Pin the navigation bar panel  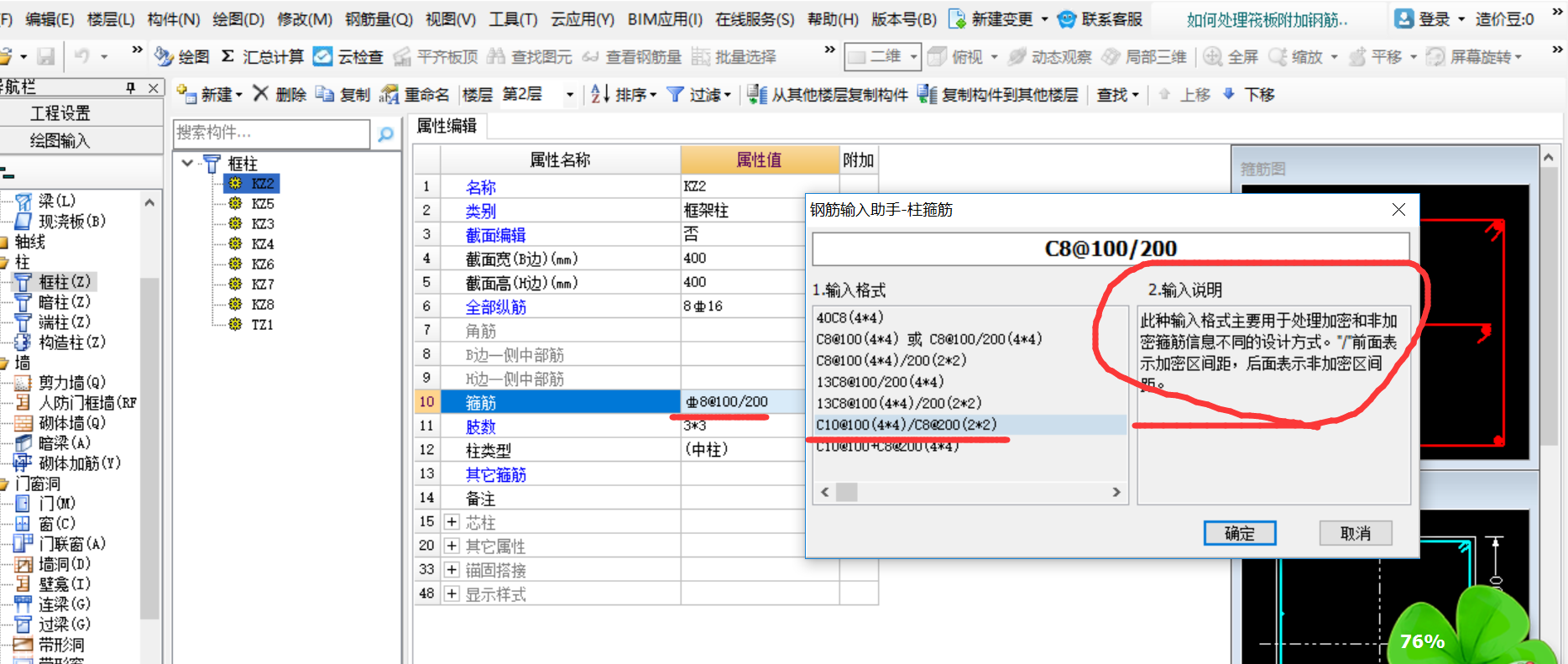131,87
